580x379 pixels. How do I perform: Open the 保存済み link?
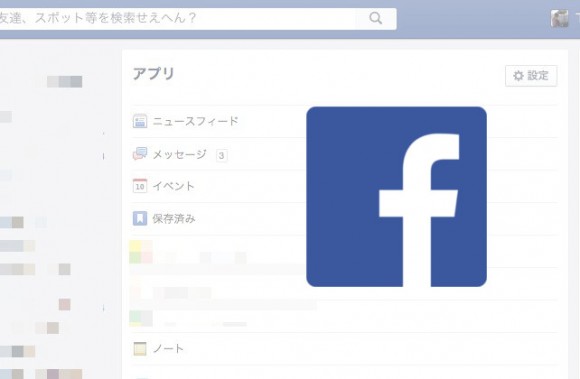click(x=174, y=219)
